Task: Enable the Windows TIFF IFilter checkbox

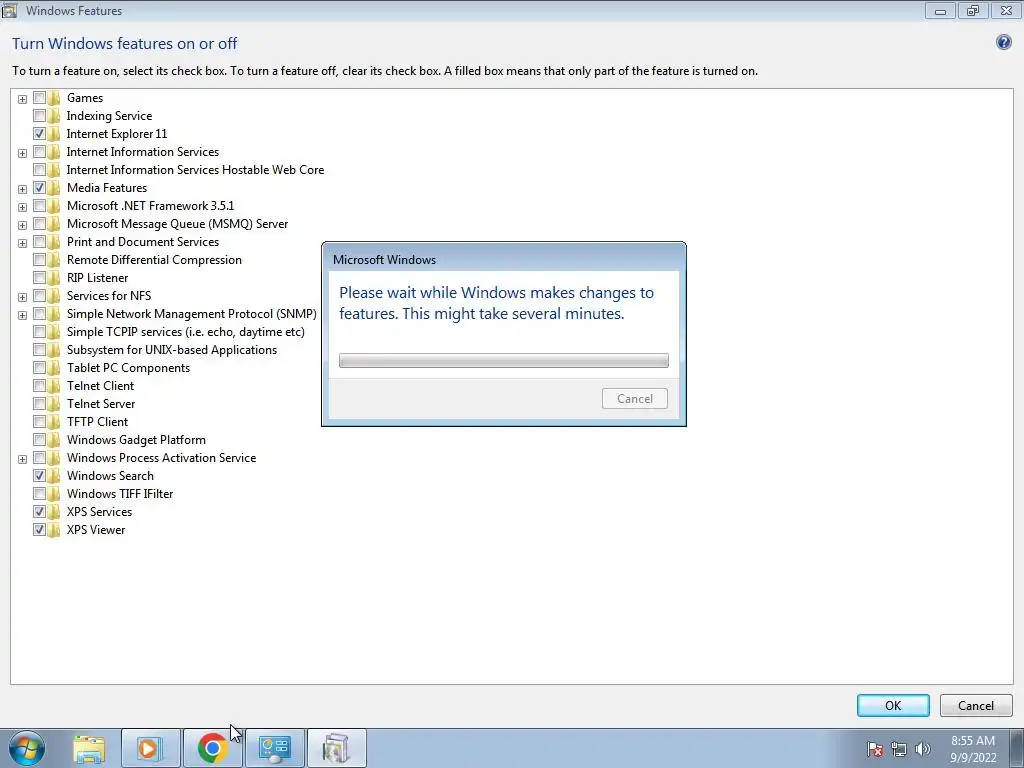Action: 39,494
